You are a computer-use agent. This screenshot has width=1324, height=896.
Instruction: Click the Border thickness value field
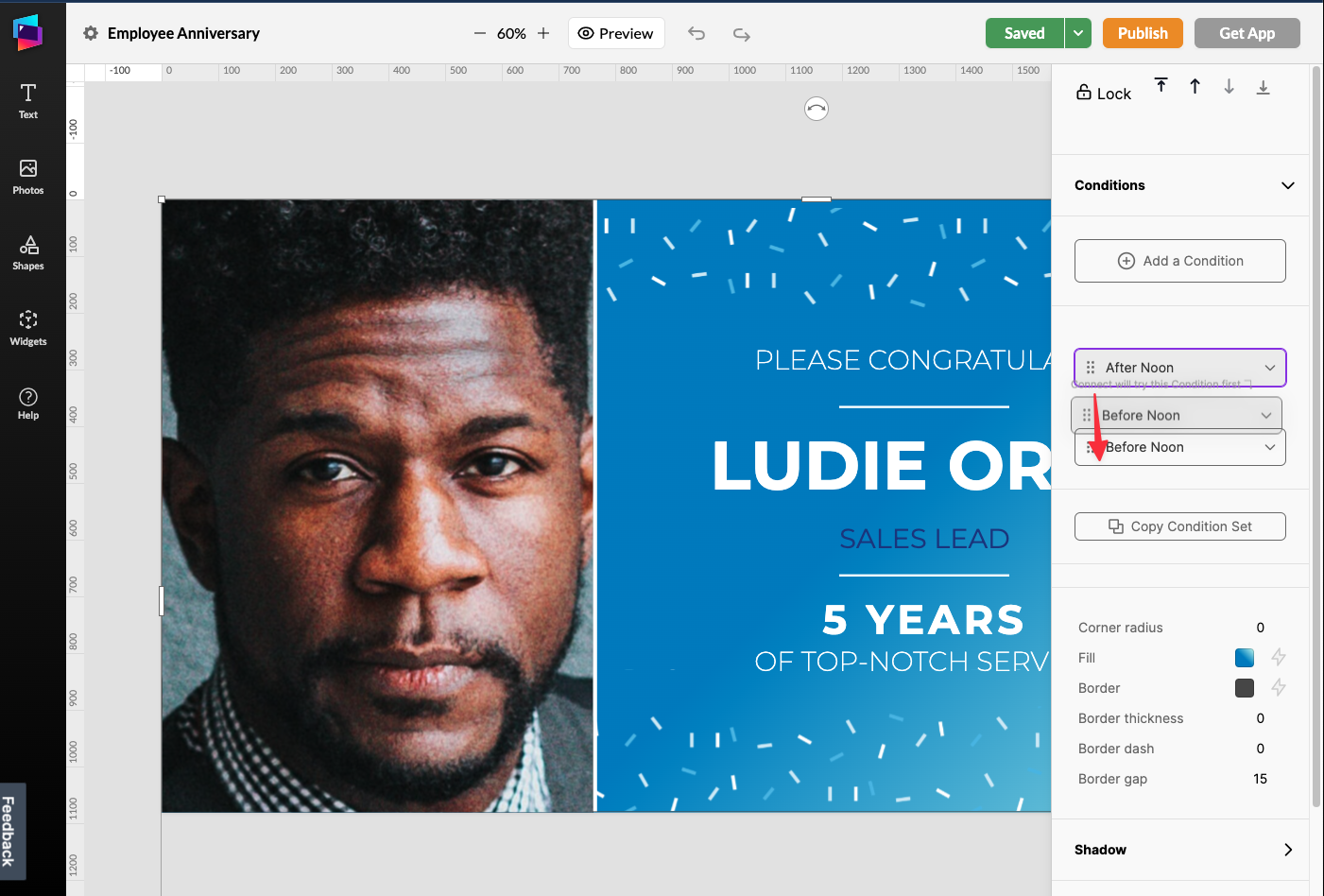point(1261,718)
